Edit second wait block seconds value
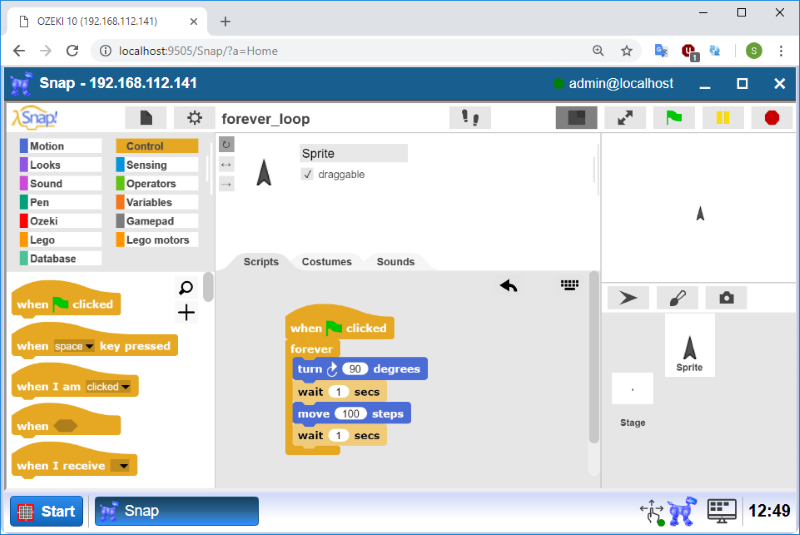This screenshot has width=800, height=535. pos(339,436)
